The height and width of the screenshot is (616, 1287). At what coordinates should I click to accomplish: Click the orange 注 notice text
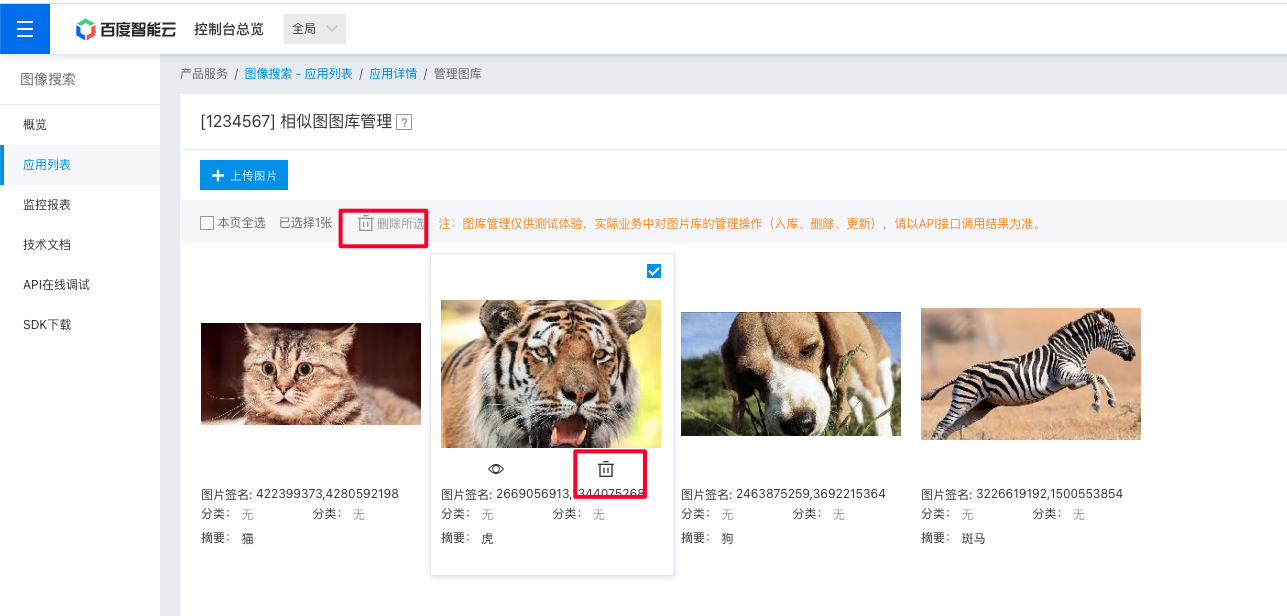pyautogui.click(x=741, y=223)
